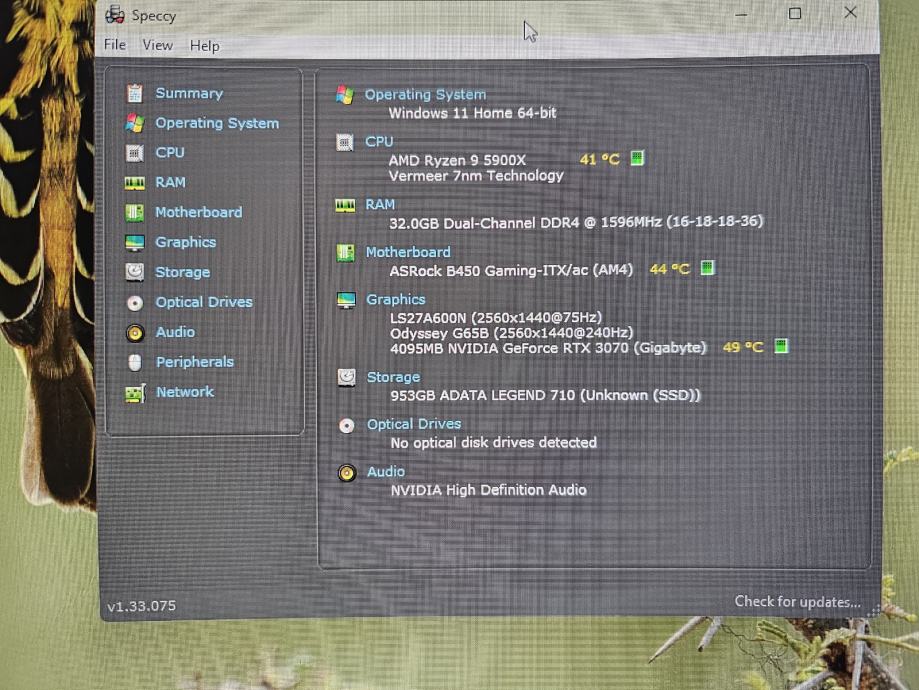919x690 pixels.
Task: Click the Audio speaker icon in sidebar
Action: [135, 333]
